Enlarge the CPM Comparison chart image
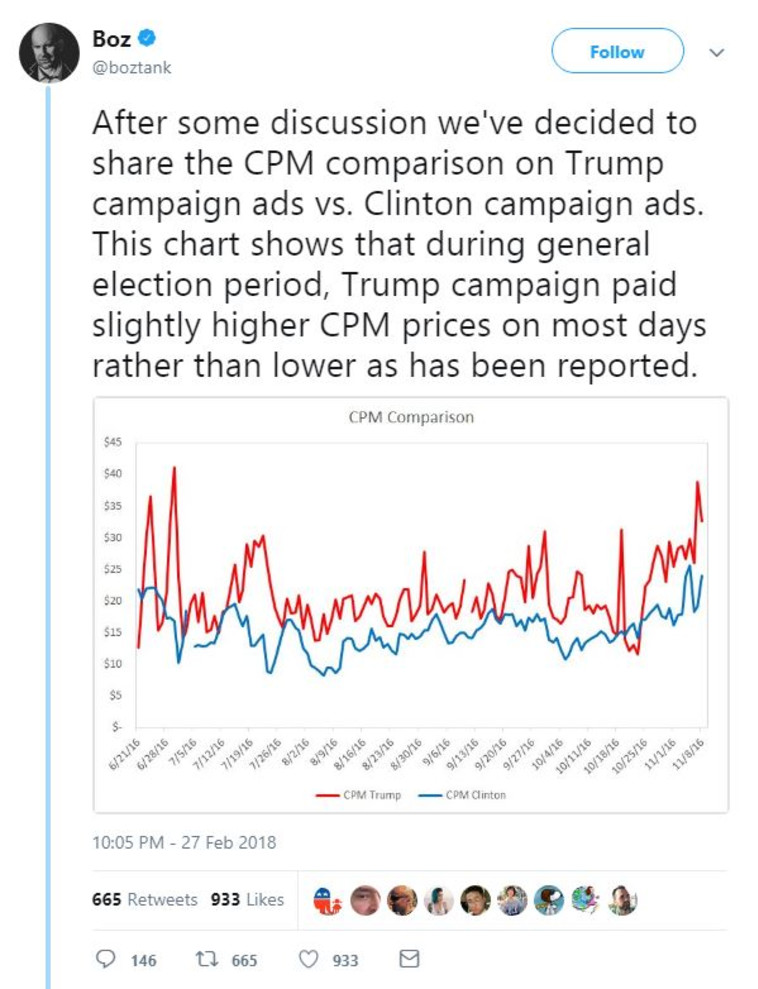Image resolution: width=758 pixels, height=989 pixels. (x=410, y=600)
